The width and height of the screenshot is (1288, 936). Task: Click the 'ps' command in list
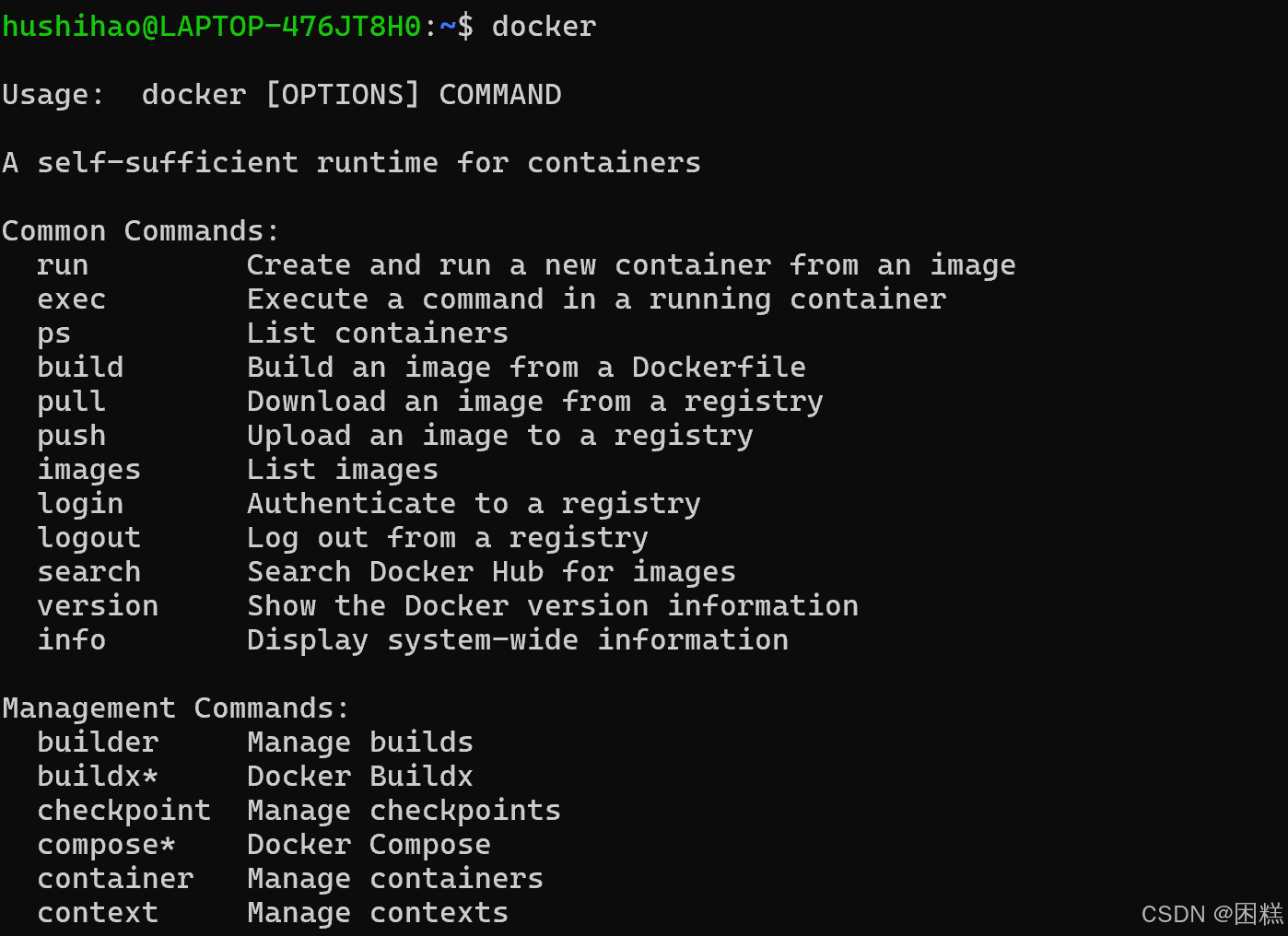pyautogui.click(x=53, y=334)
